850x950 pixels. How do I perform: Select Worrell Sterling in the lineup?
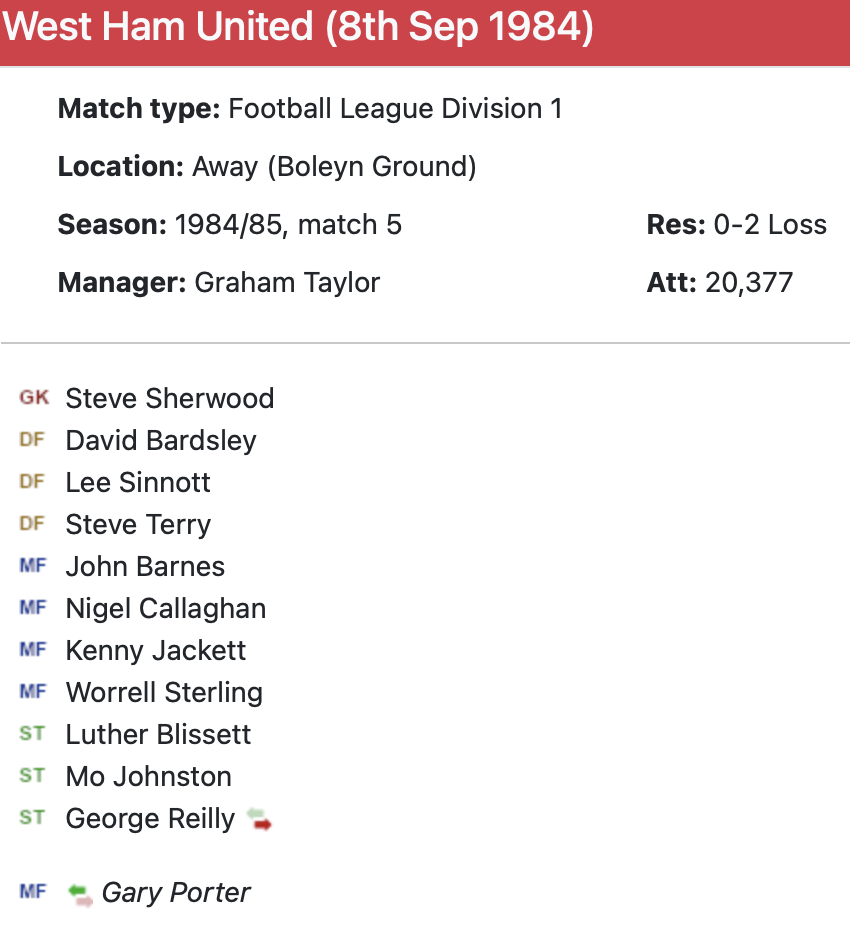tap(164, 692)
